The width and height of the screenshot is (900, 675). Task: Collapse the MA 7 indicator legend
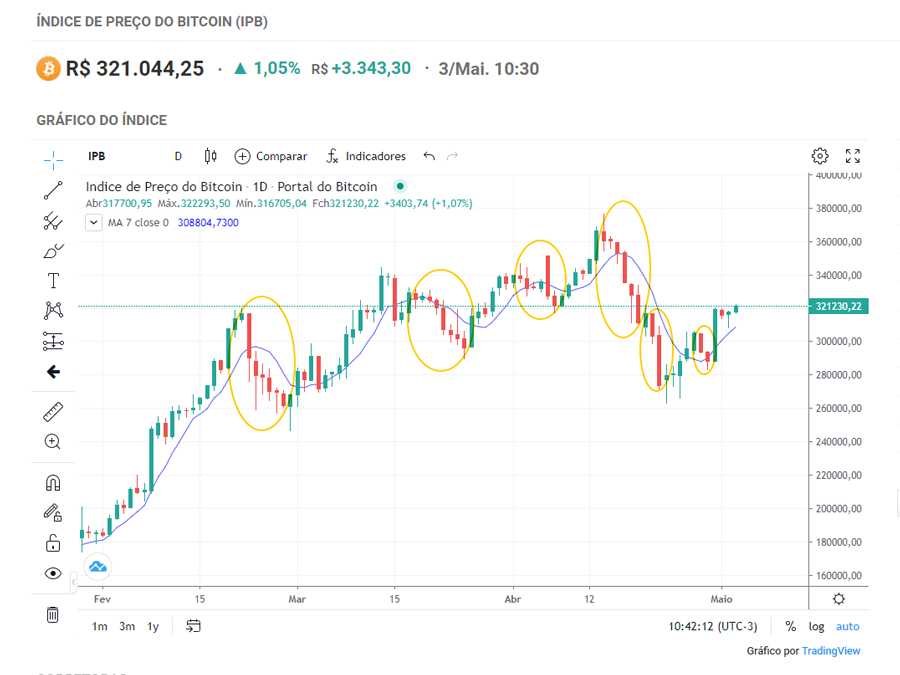pos(94,223)
